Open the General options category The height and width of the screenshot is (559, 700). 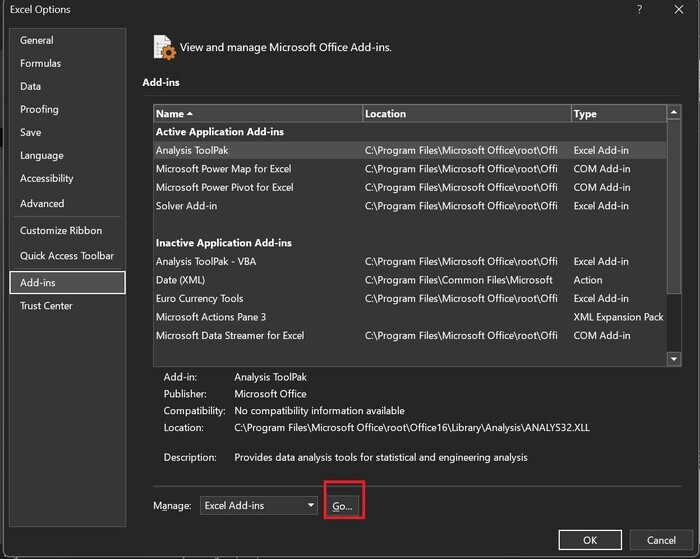click(37, 40)
